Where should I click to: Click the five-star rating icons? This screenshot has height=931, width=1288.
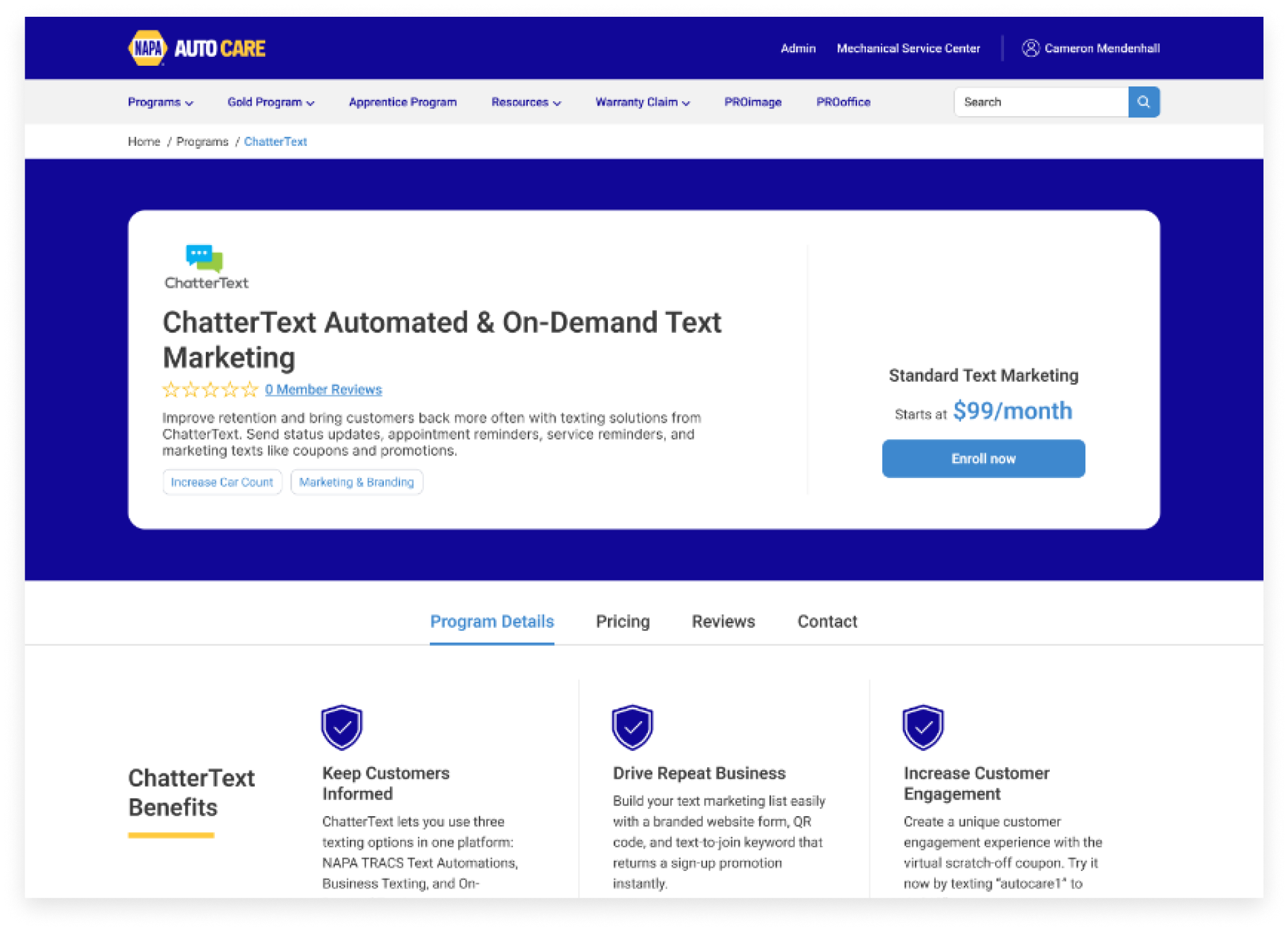click(x=210, y=389)
